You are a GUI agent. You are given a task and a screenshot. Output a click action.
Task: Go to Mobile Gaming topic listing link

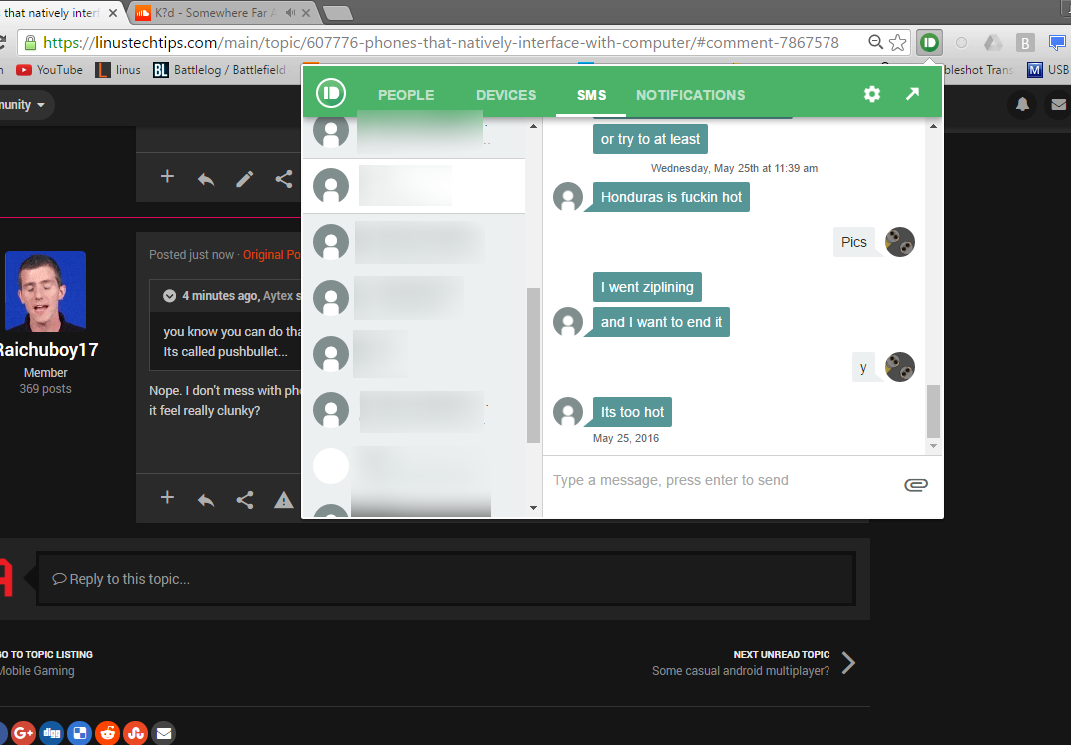click(37, 671)
